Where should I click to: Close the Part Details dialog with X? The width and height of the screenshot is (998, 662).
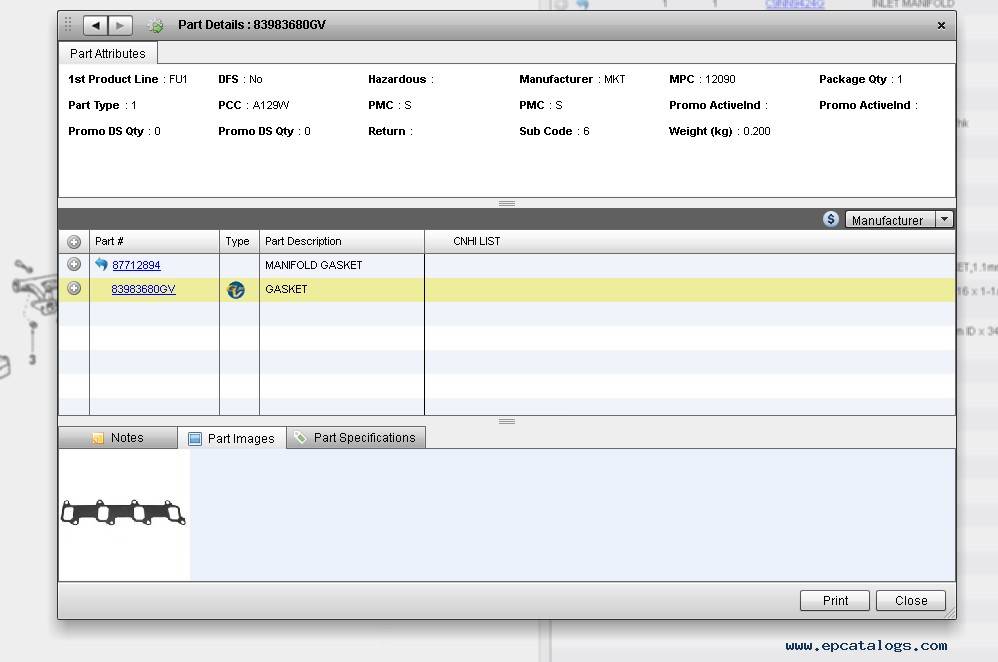(941, 26)
